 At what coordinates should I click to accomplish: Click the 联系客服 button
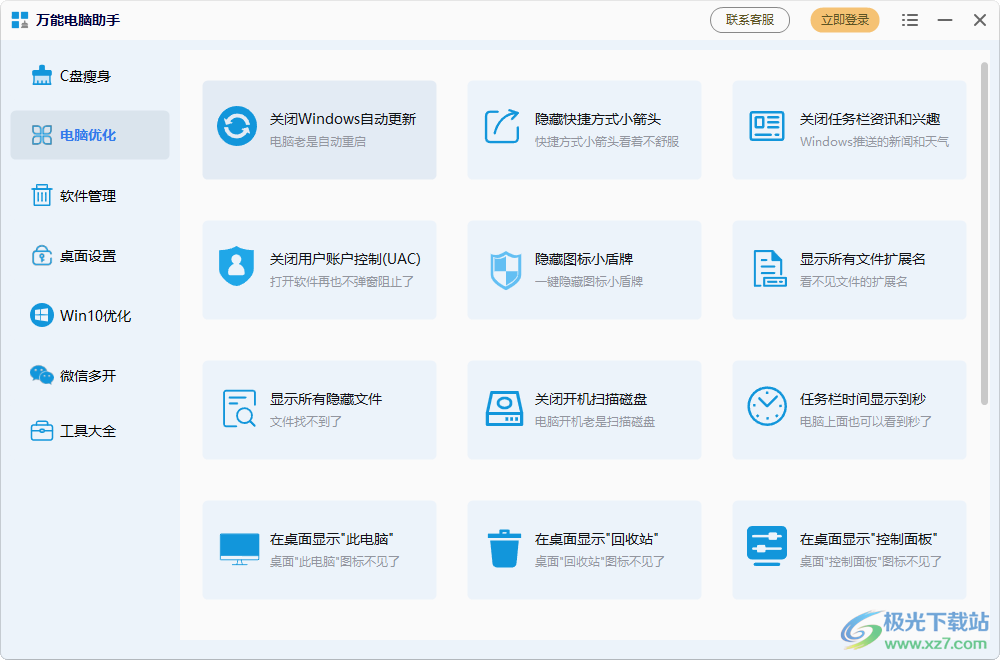749,20
